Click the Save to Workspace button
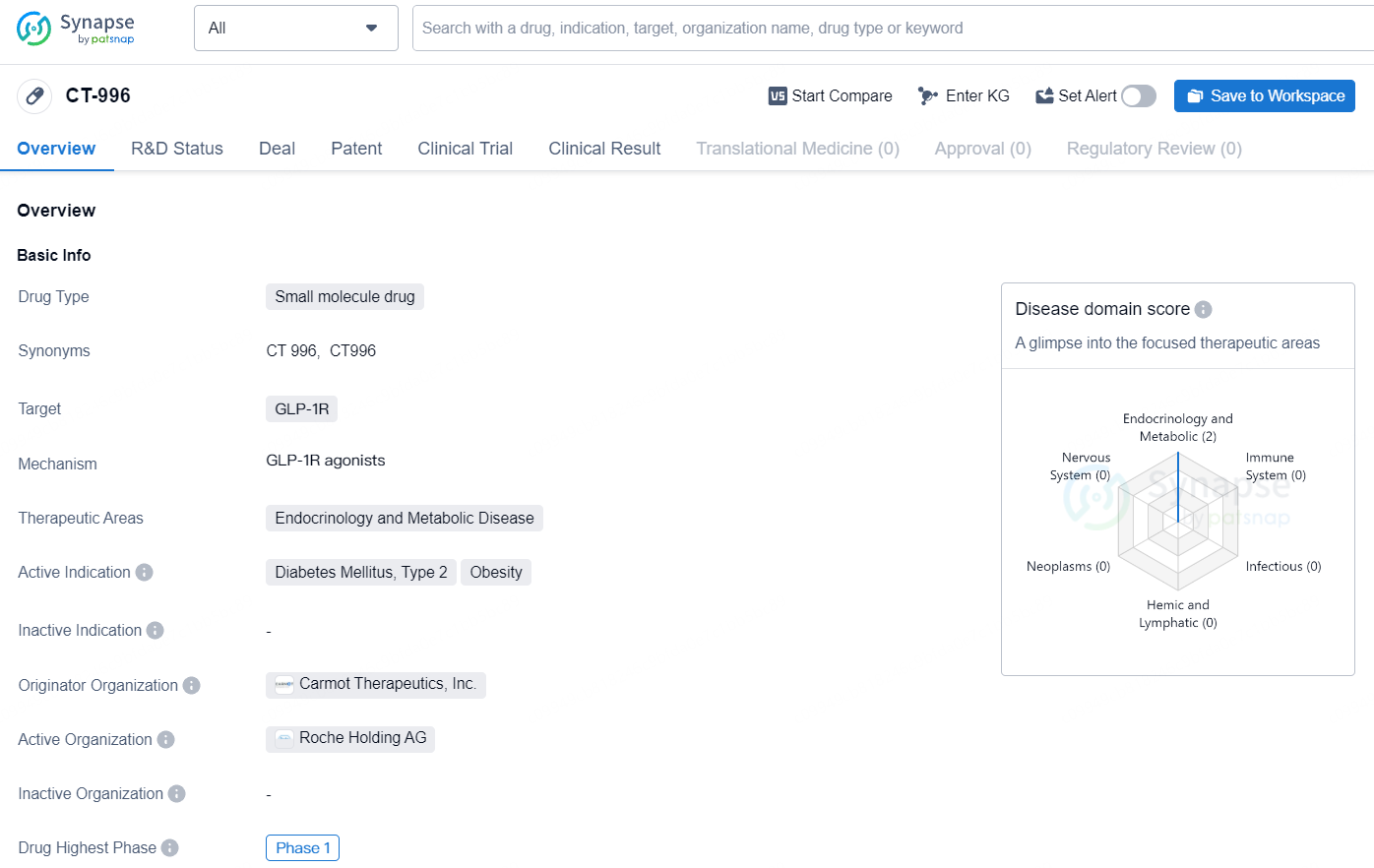The width and height of the screenshot is (1374, 868). 1265,96
